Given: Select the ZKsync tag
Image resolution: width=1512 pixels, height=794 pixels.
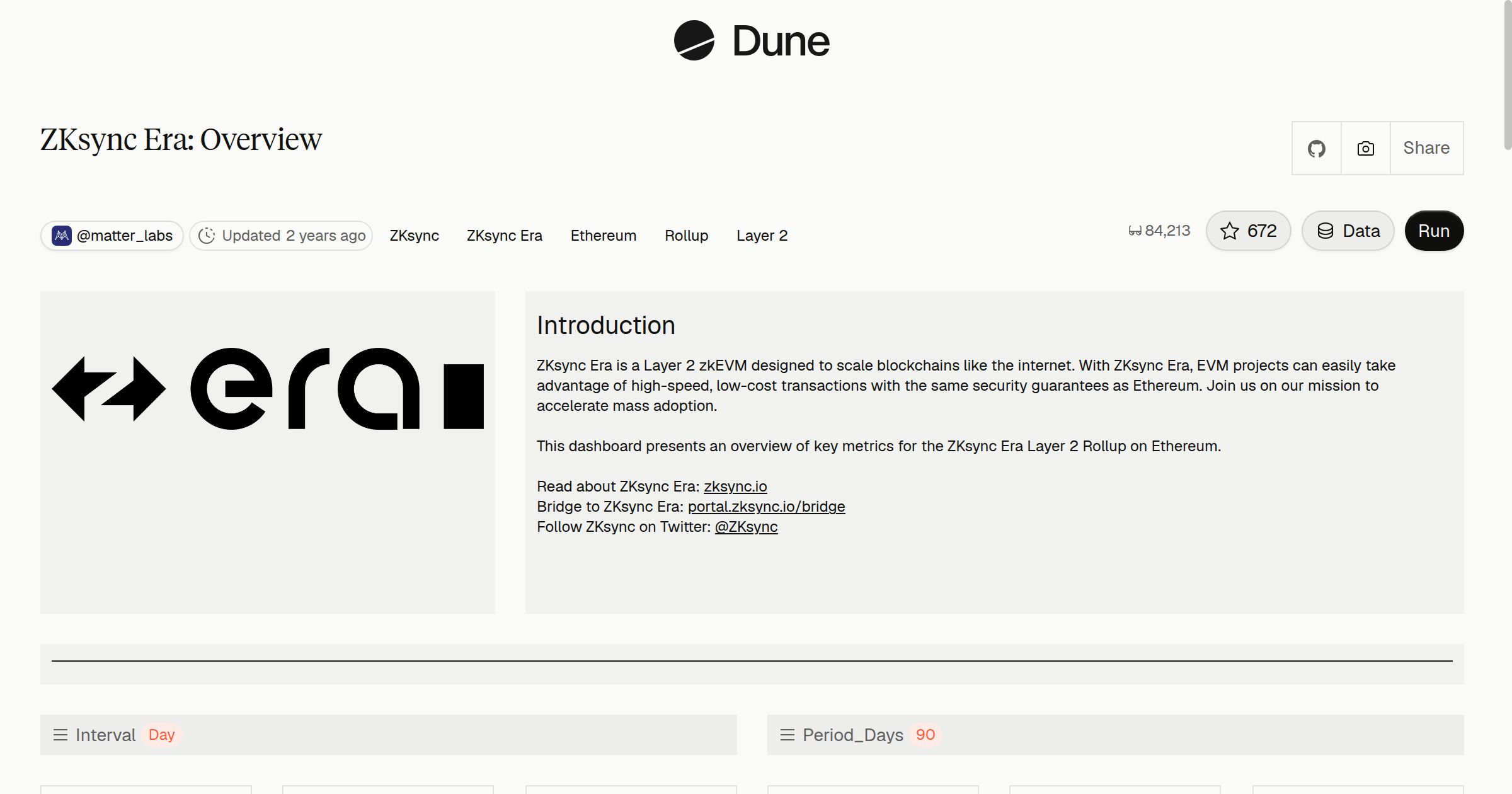Looking at the screenshot, I should pyautogui.click(x=415, y=236).
